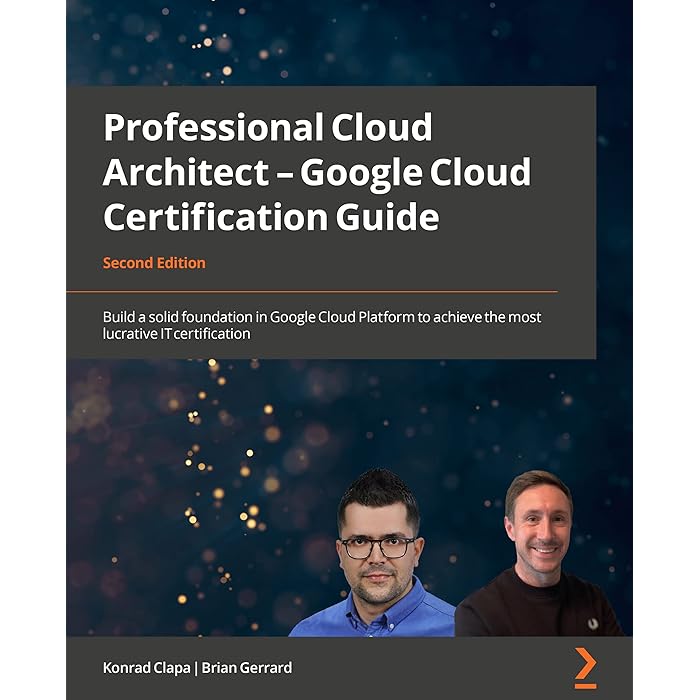Screen dimensions: 700x700
Task: Click the orange Packt logo icon
Action: (585, 667)
